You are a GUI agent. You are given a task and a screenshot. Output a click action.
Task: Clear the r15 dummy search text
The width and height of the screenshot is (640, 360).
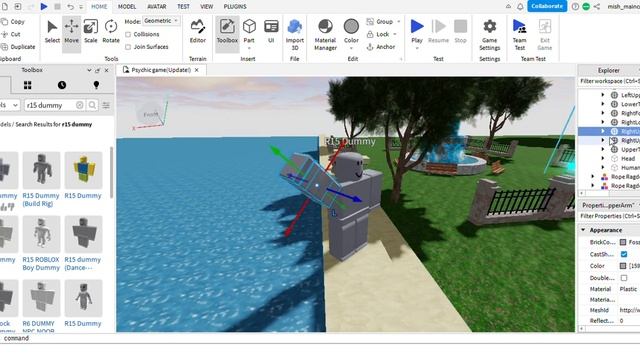pyautogui.click(x=80, y=105)
